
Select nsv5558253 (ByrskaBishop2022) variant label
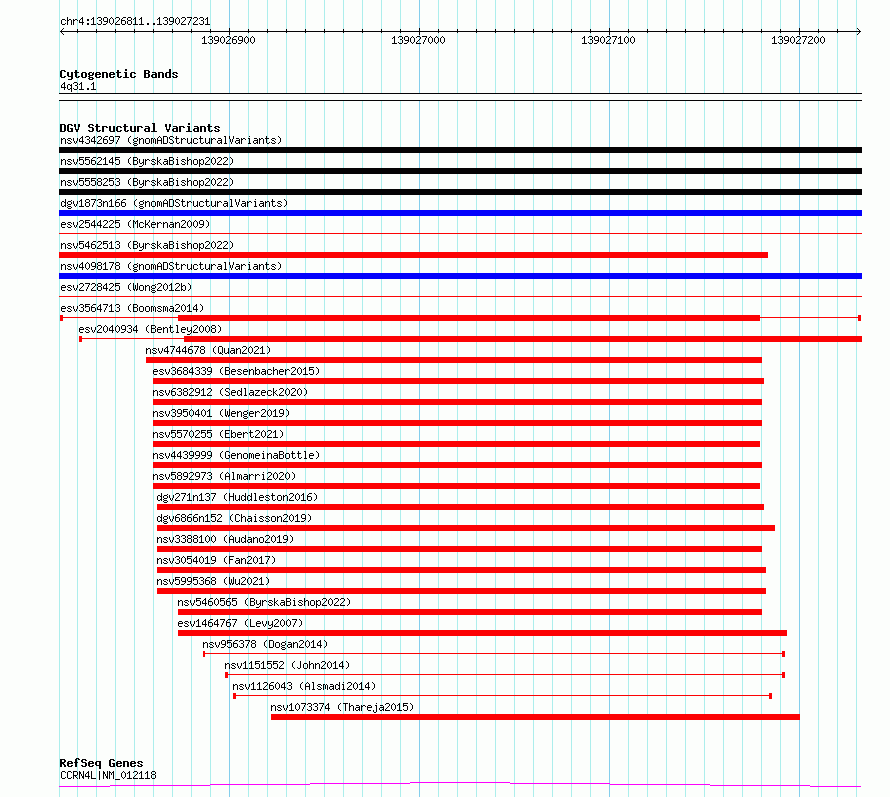(x=147, y=182)
